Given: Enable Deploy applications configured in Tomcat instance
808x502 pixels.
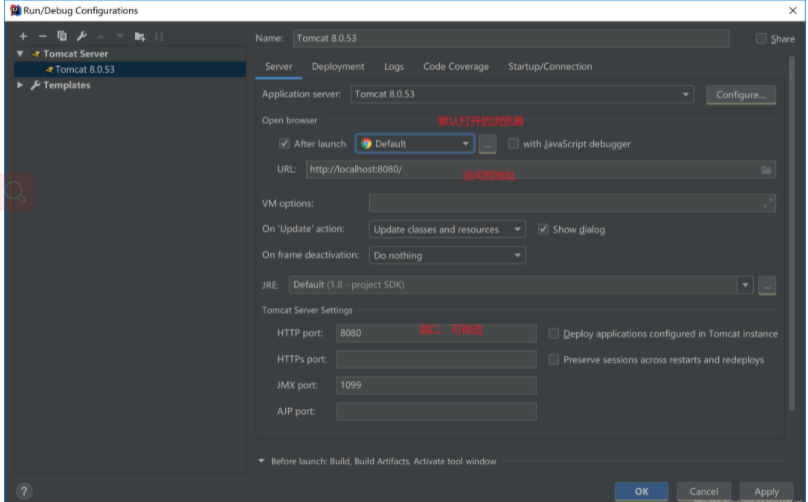Looking at the screenshot, I should (553, 333).
